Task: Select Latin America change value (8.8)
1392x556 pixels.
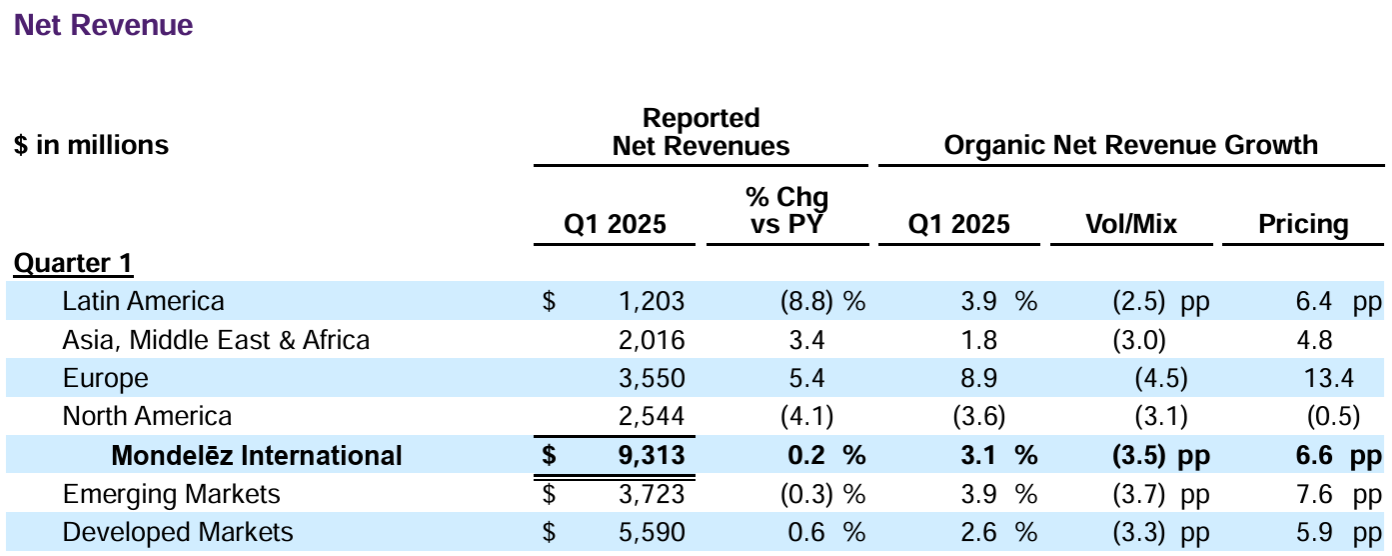Action: click(x=806, y=301)
